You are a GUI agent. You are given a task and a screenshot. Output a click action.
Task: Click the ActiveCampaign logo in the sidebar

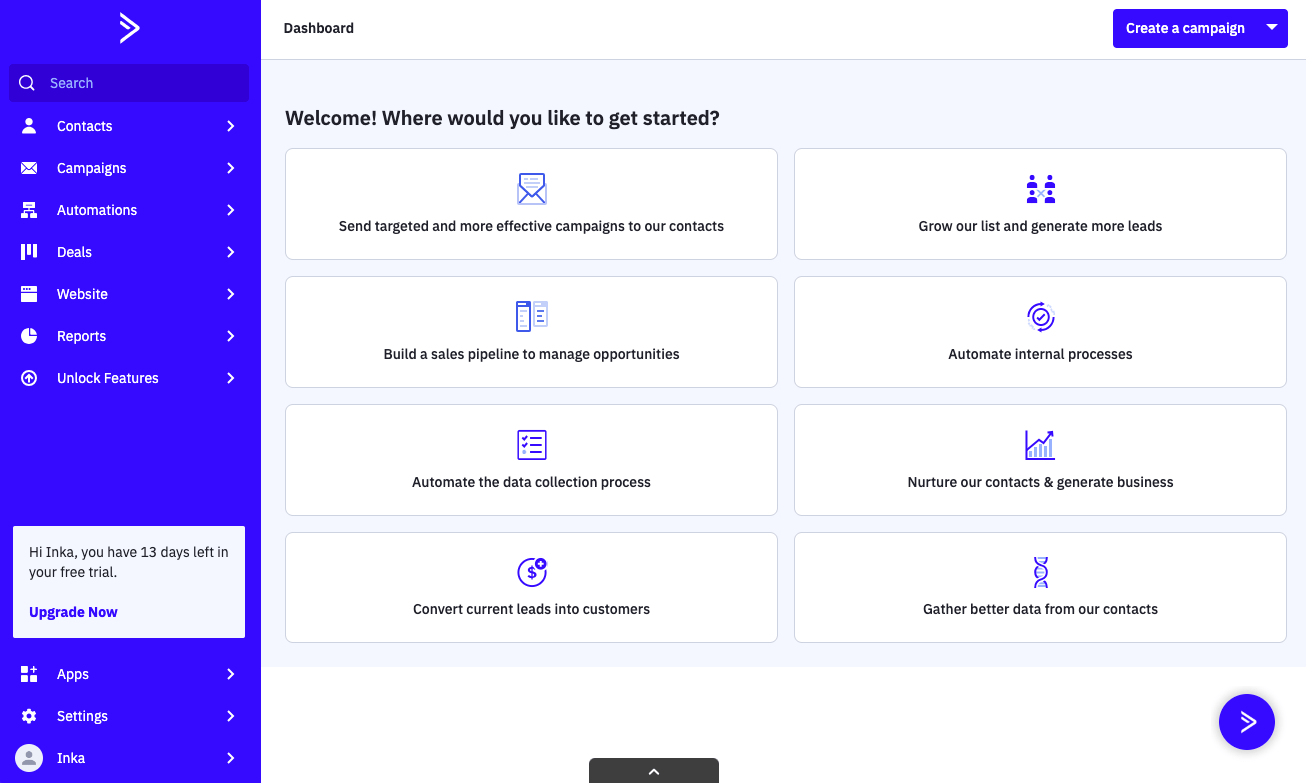point(129,28)
